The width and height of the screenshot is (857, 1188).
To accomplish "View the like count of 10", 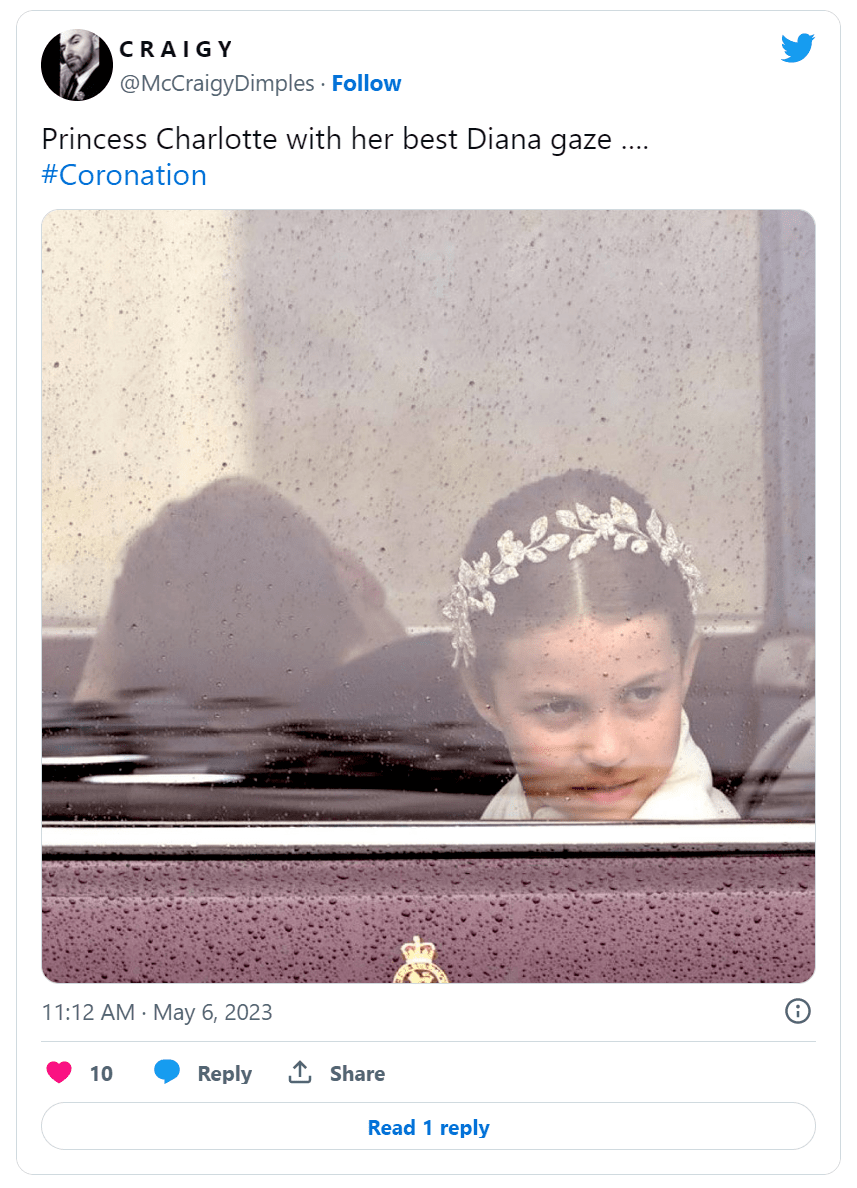I will click(101, 1074).
